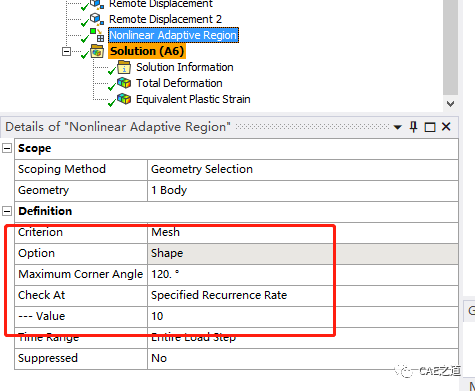Screen dimensions: 475x391
Task: Open Criterion dropdown showing Mesh
Action: click(303, 233)
